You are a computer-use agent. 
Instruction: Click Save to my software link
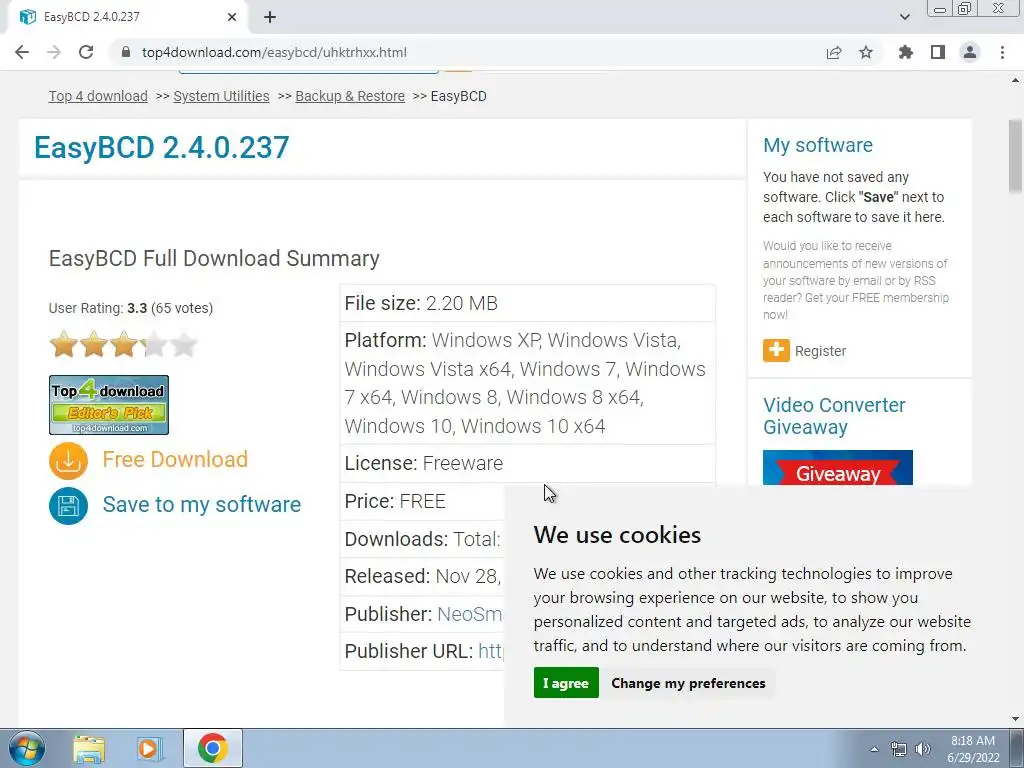202,504
